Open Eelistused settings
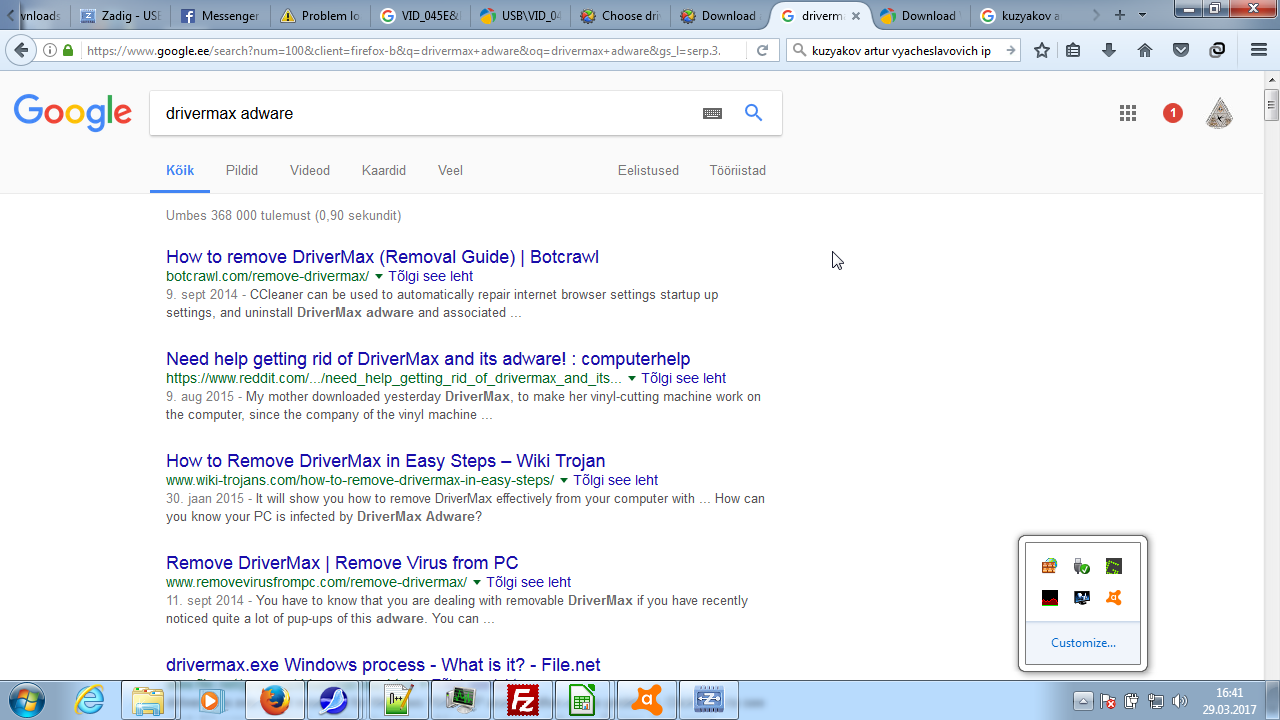This screenshot has width=1280, height=720. pyautogui.click(x=648, y=171)
